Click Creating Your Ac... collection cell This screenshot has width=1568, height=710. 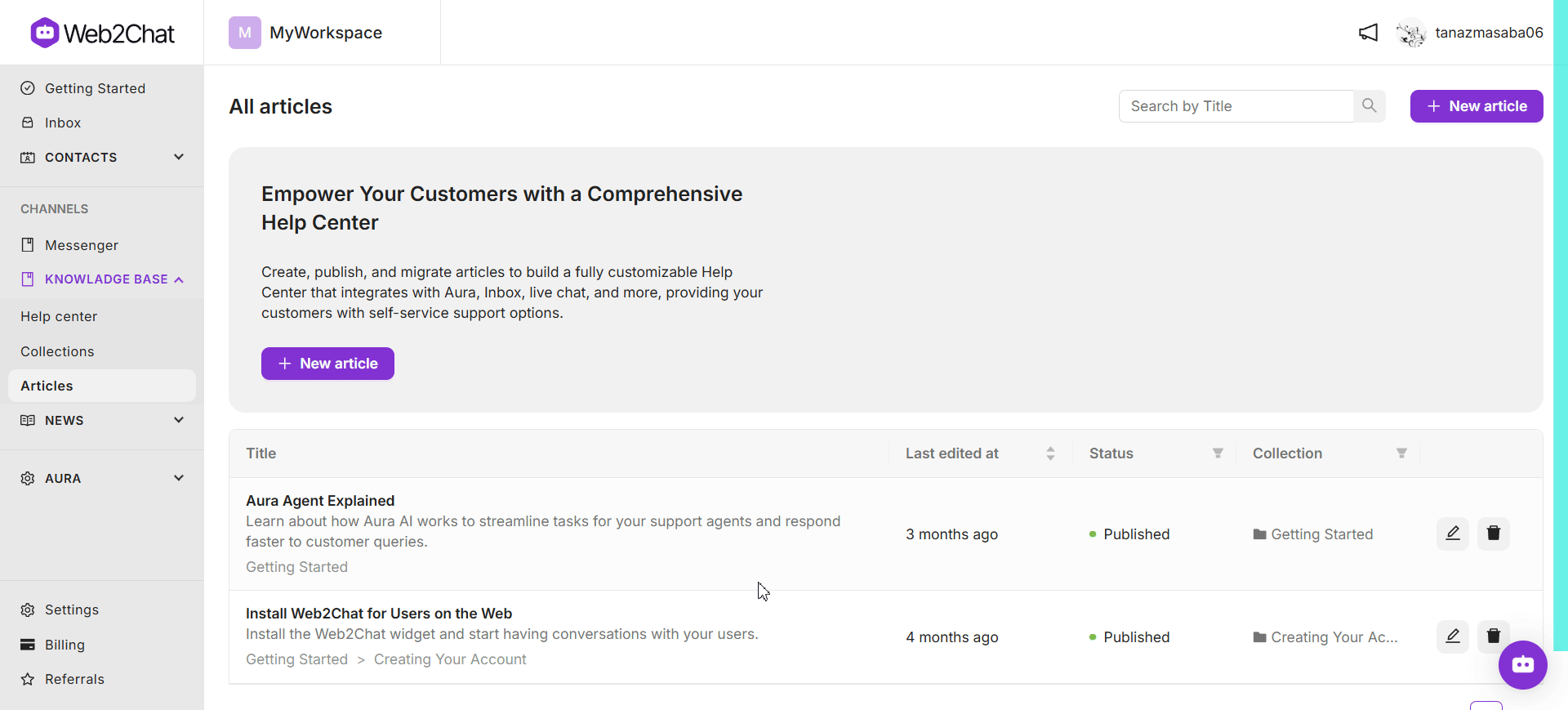(x=1334, y=637)
